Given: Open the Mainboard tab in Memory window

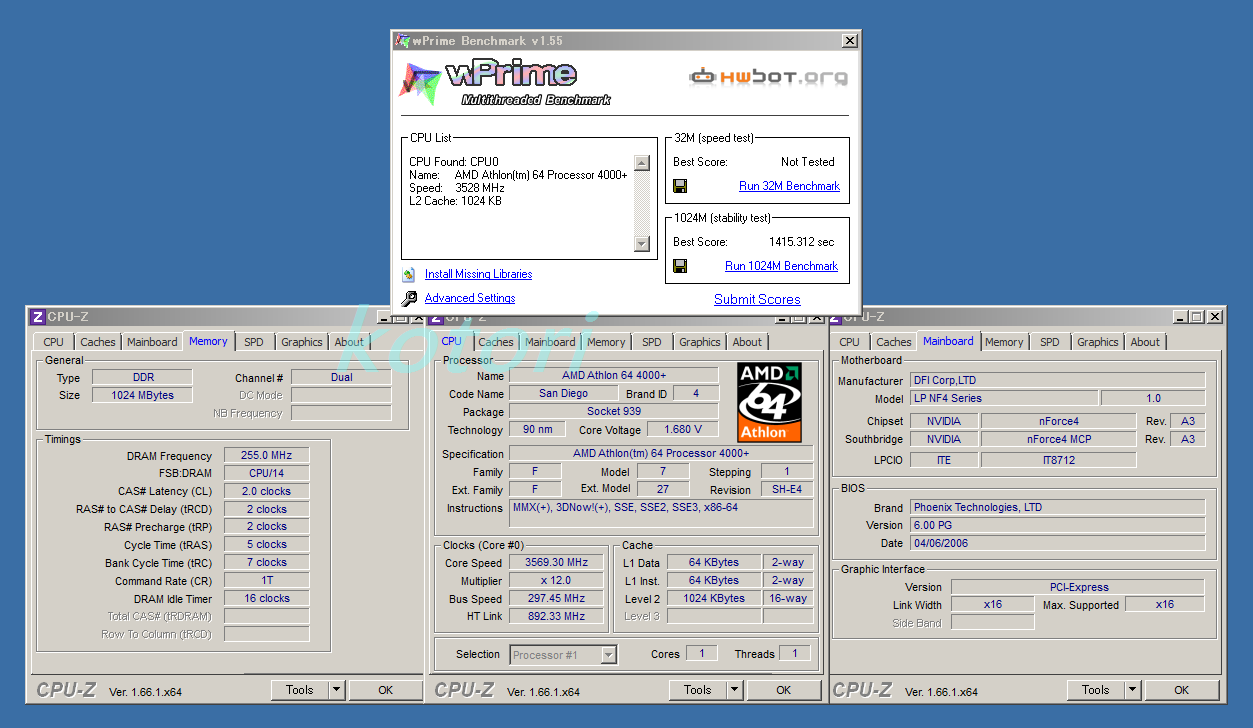Looking at the screenshot, I should pyautogui.click(x=152, y=342).
